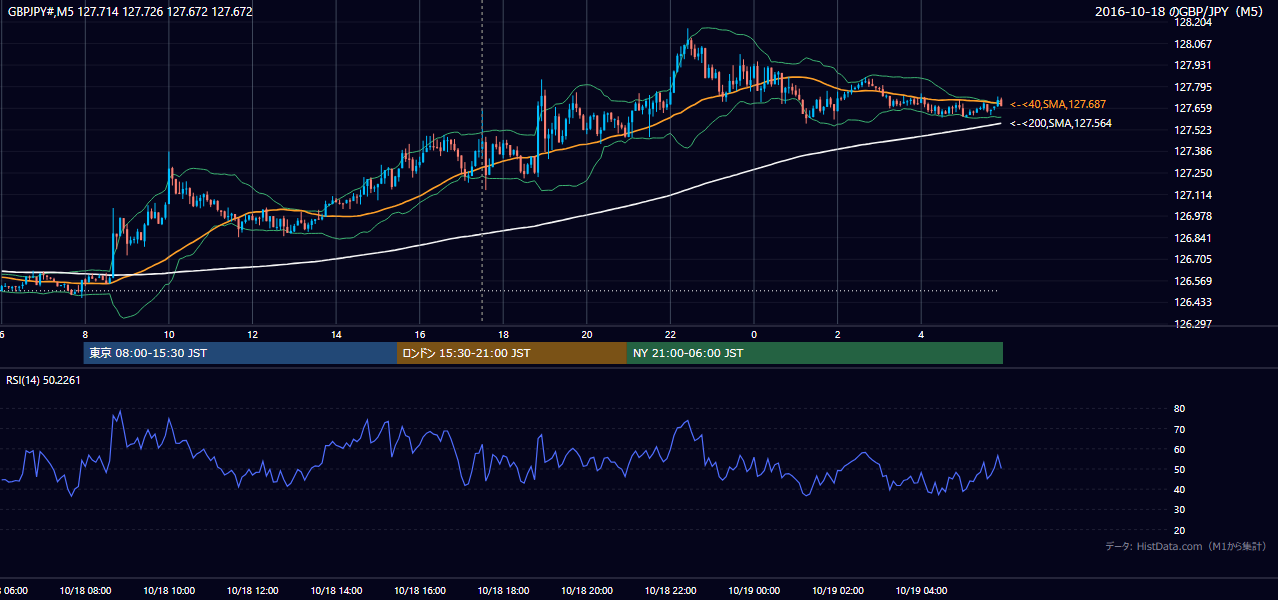Click price axis label 128.067
Viewport: 1278px width, 600px height.
click(x=1193, y=44)
